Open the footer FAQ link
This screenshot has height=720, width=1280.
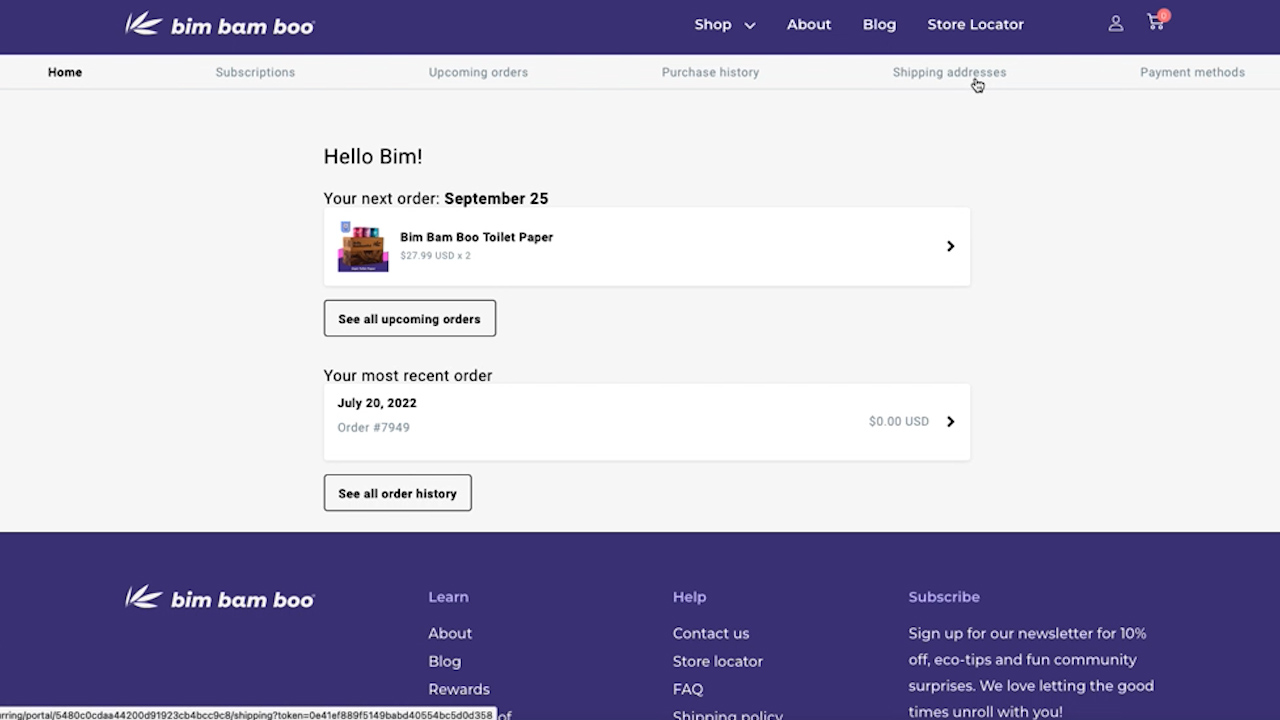click(688, 689)
